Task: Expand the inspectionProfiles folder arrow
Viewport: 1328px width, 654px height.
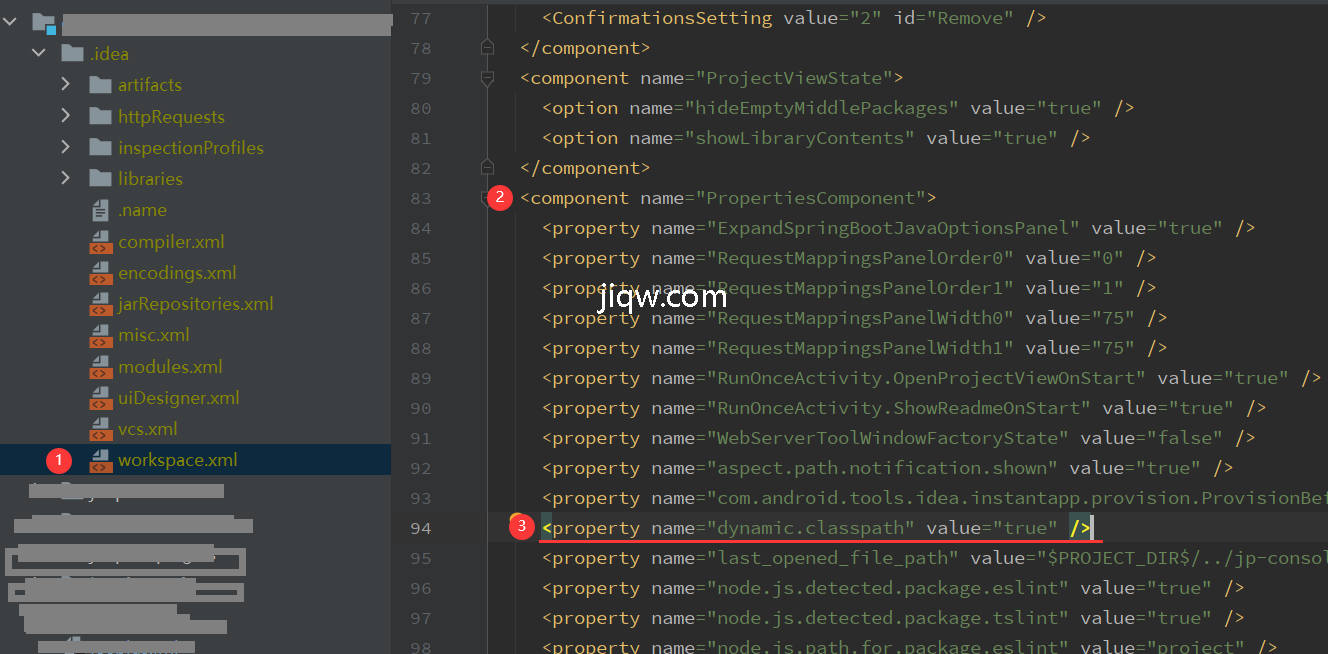Action: click(x=66, y=147)
